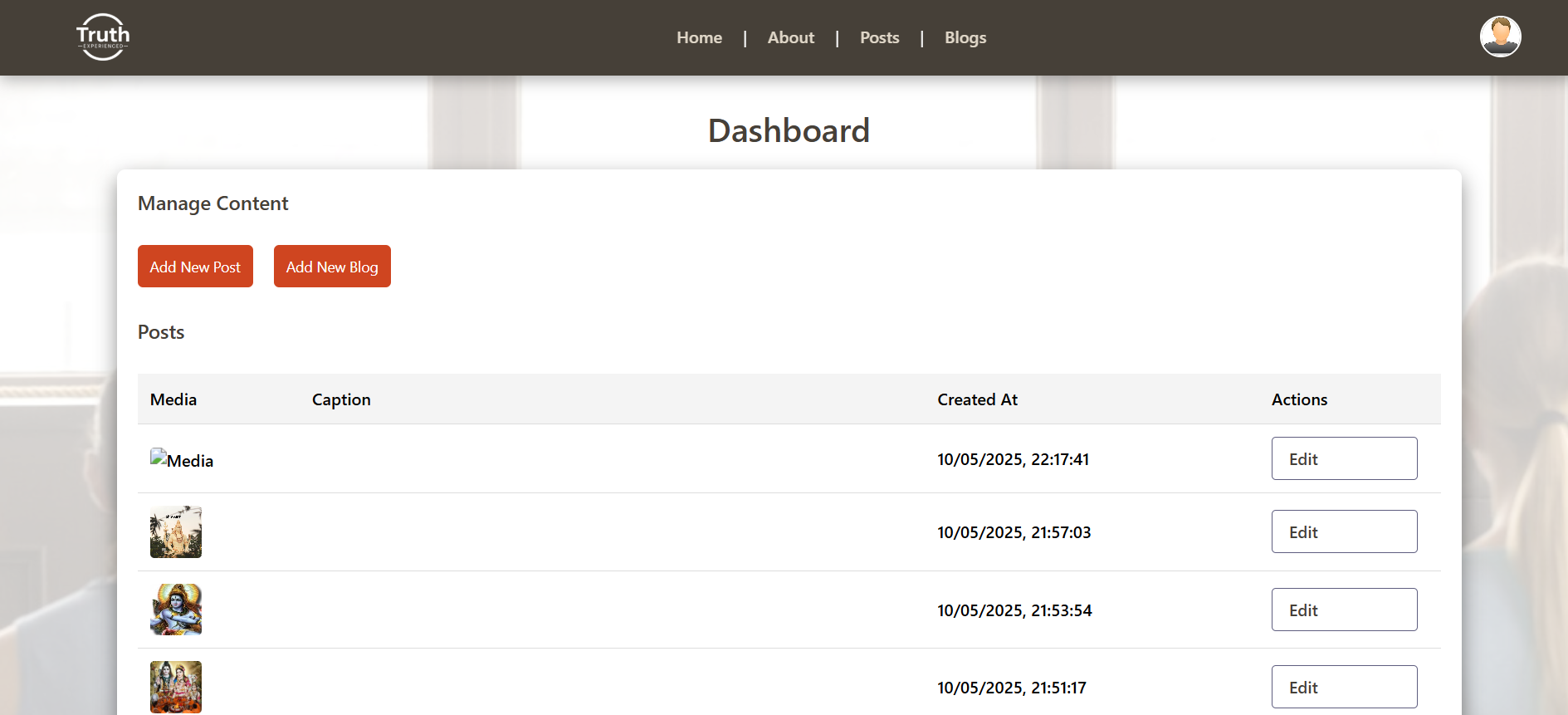Navigate to Posts in the navbar
The image size is (1568, 715).
(879, 37)
